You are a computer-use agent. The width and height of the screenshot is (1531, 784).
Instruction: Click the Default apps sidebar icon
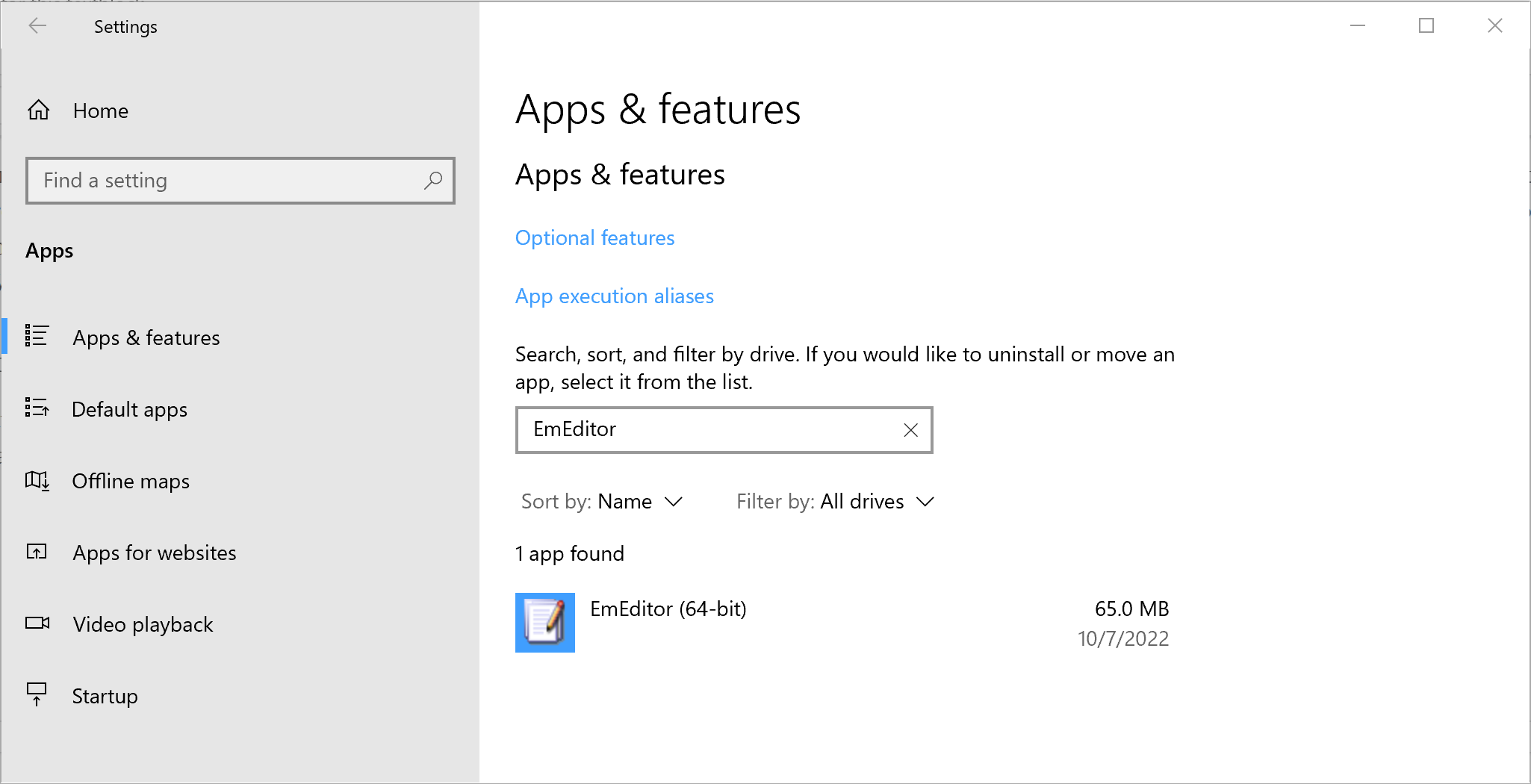(37, 408)
